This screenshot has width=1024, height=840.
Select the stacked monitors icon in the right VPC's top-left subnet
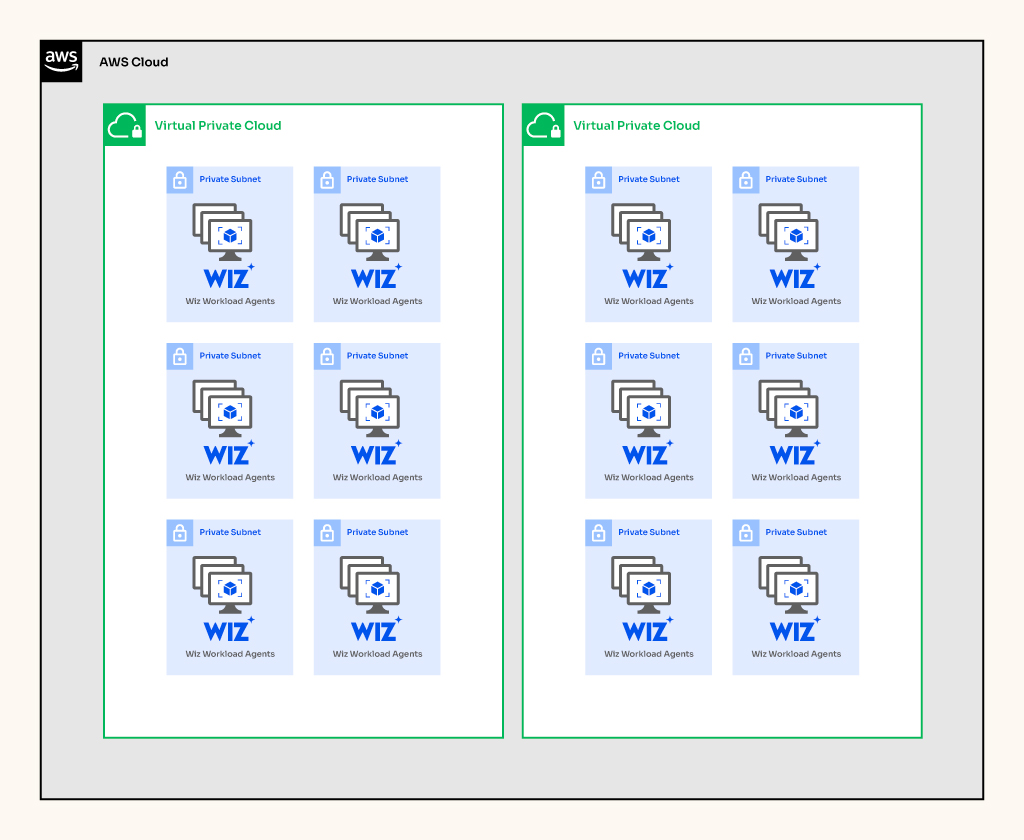(x=641, y=232)
